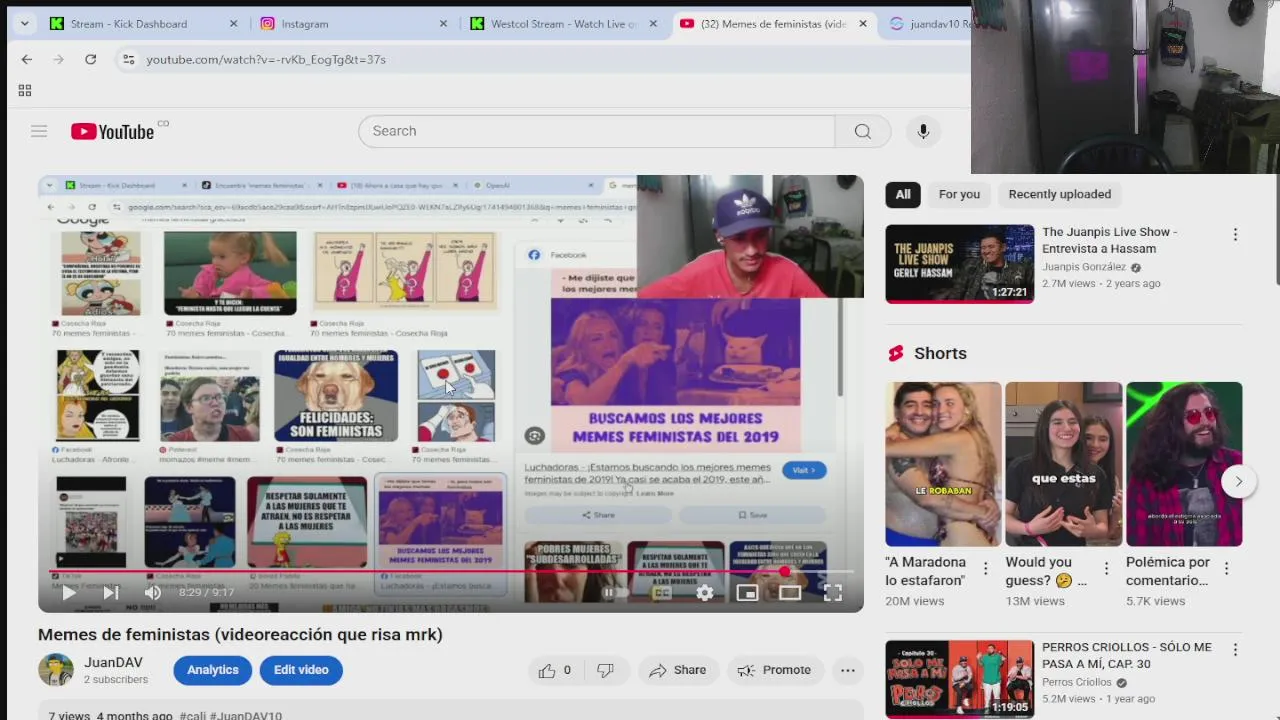Open options for The Juanpis Live Show
The image size is (1280, 720).
[x=1235, y=234]
